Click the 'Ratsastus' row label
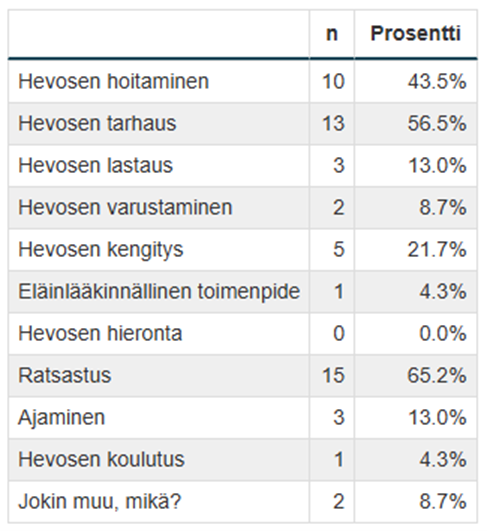Viewport: 487px width, 531px height. (x=65, y=376)
